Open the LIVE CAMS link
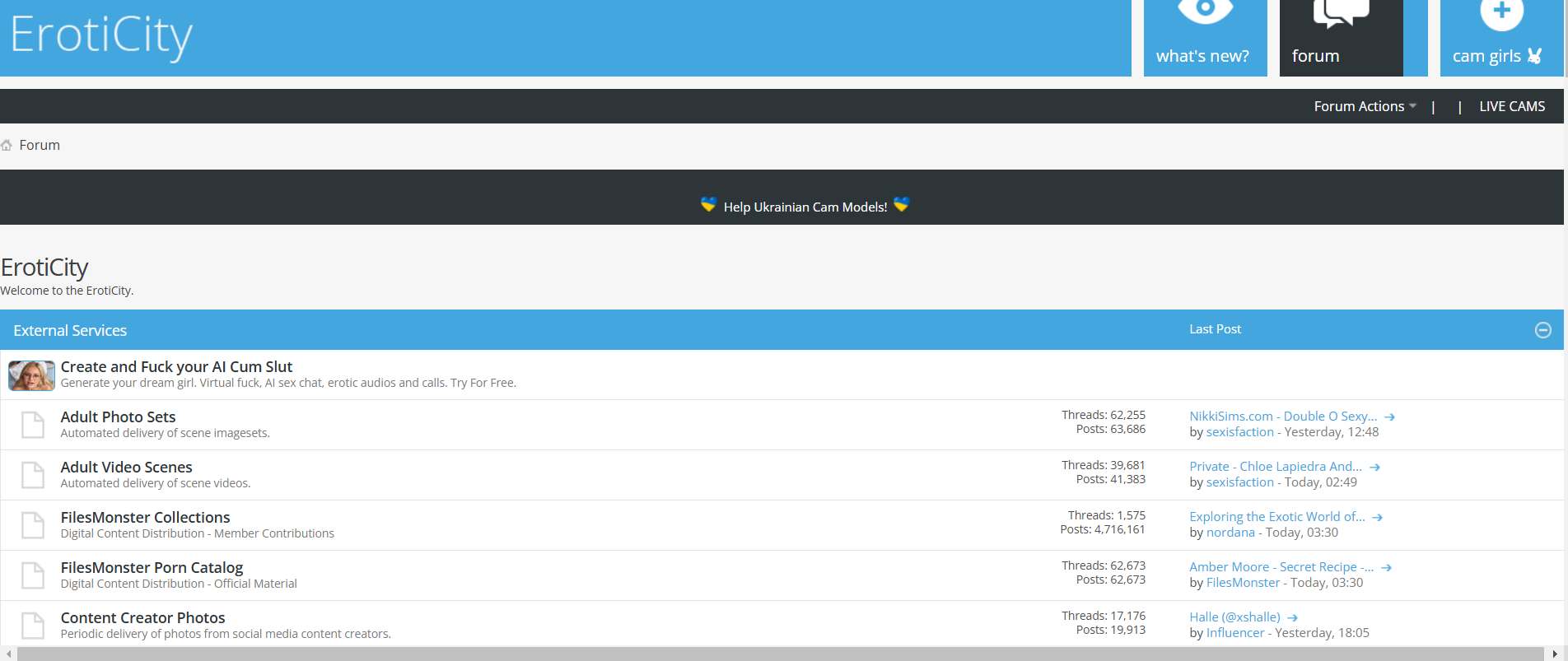 tap(1512, 106)
